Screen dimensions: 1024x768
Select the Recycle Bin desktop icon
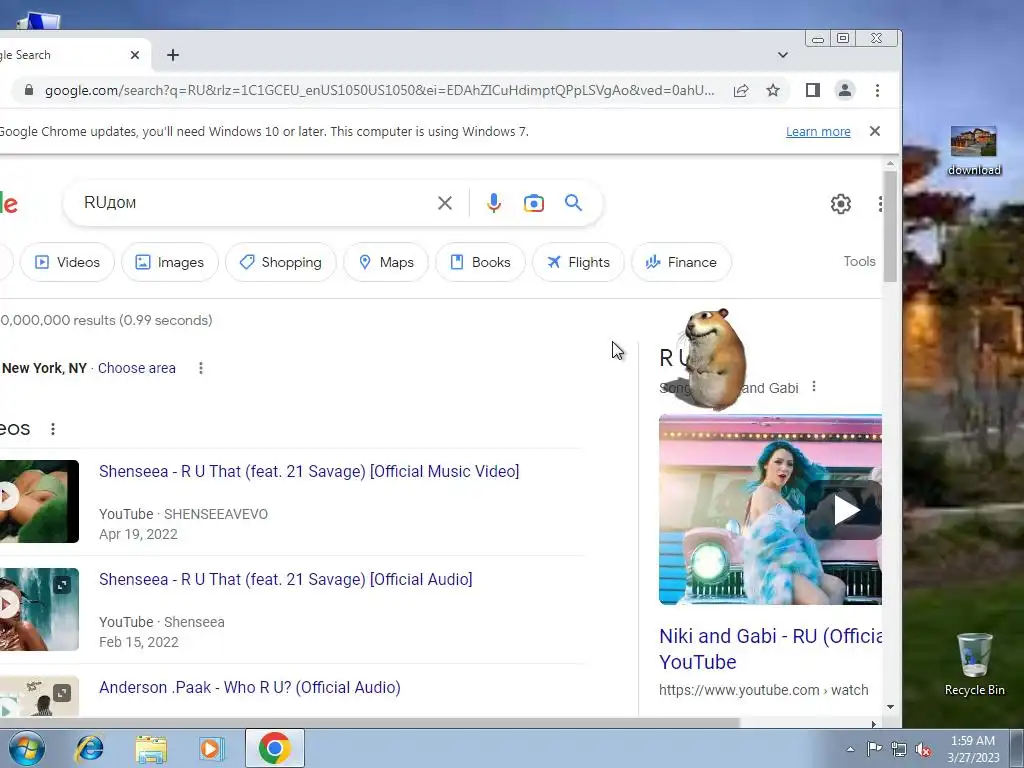974,664
